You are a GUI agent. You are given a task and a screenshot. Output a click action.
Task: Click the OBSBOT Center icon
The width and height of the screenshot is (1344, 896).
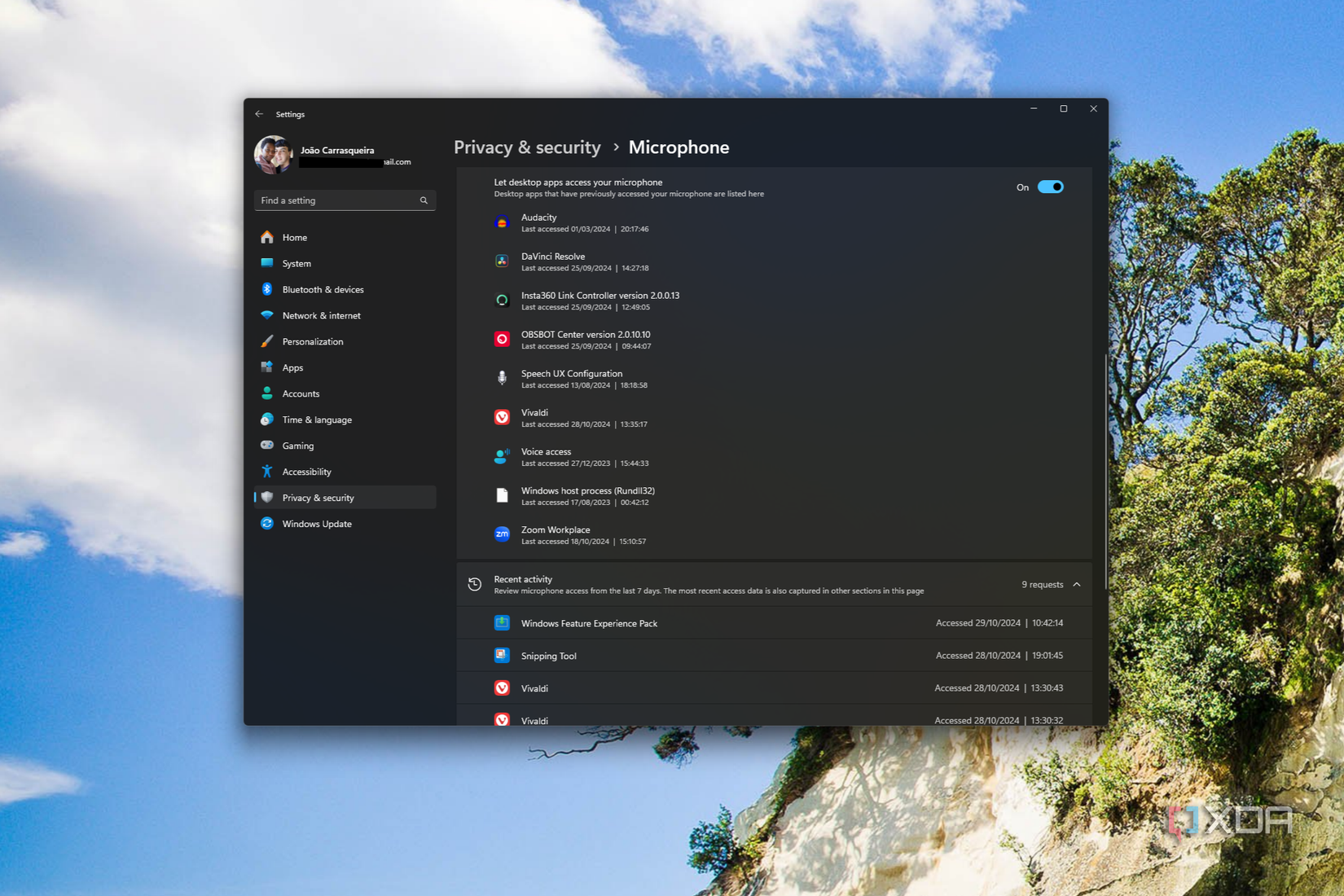coord(502,339)
